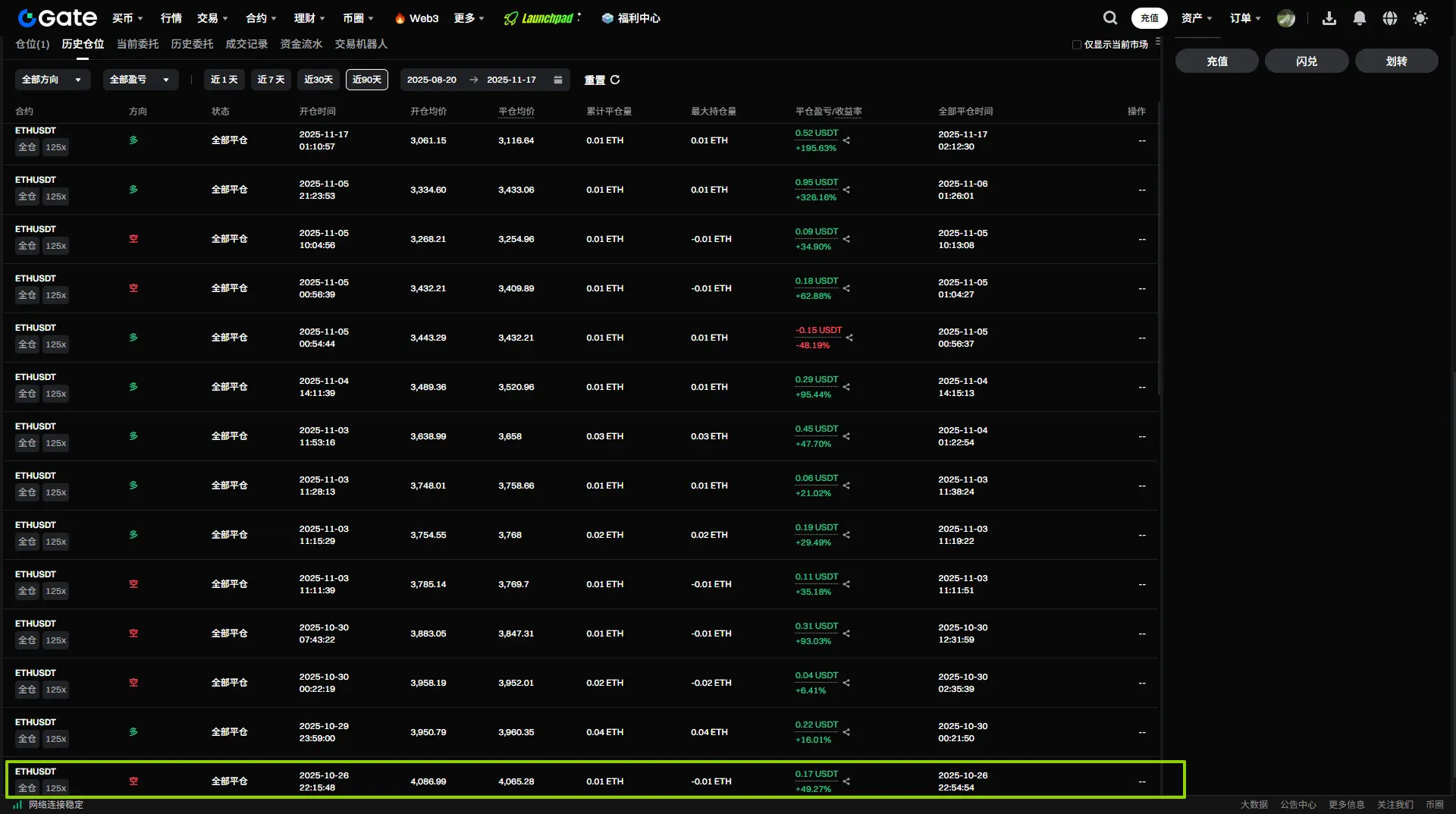
Task: Share the position opened 2025-11-05 10:04:56
Action: [846, 239]
